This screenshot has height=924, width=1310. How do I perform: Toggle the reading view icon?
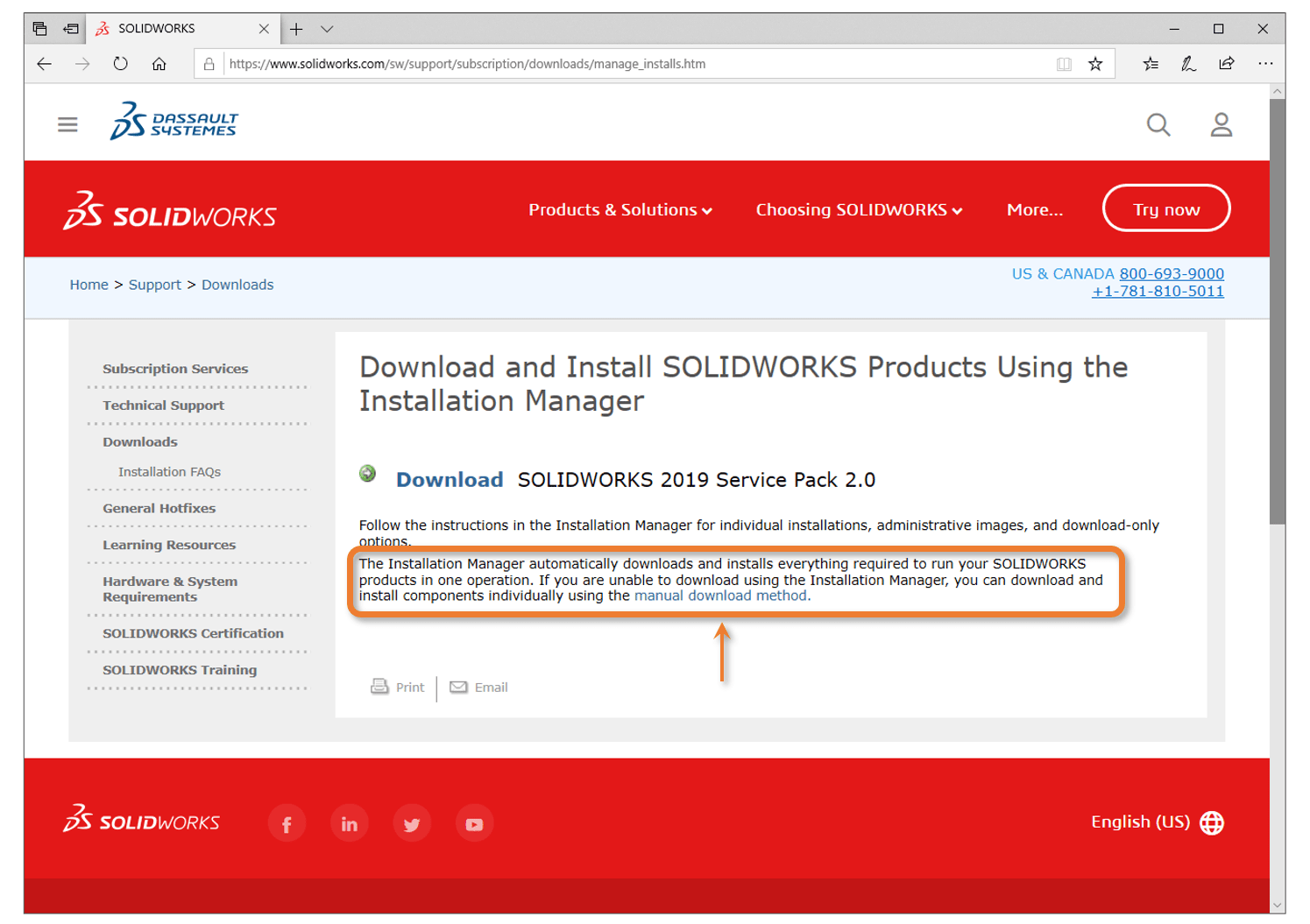1064,64
